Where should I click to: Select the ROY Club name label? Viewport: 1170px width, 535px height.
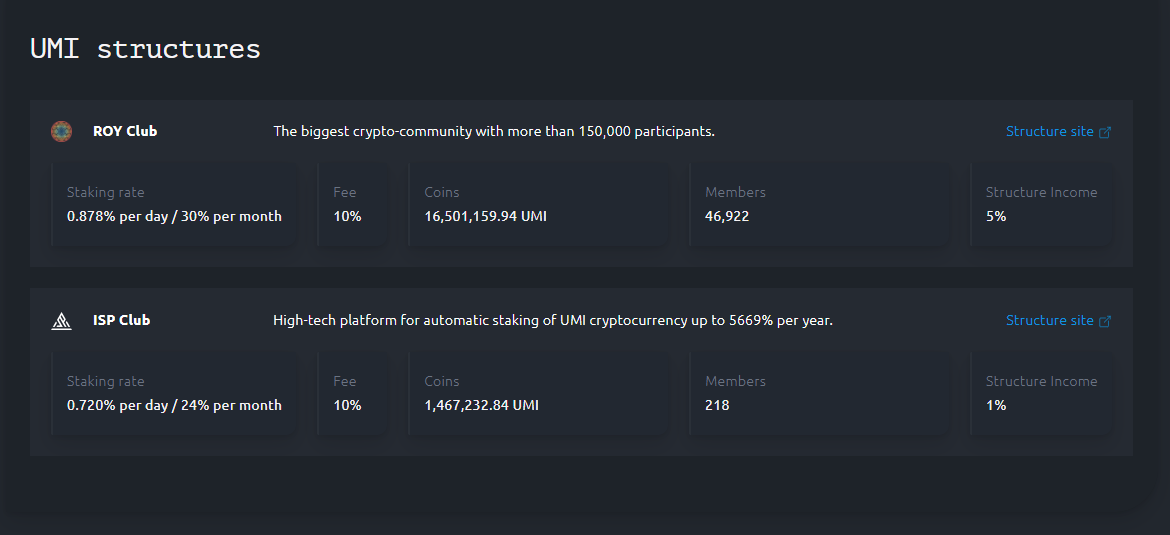[x=125, y=131]
